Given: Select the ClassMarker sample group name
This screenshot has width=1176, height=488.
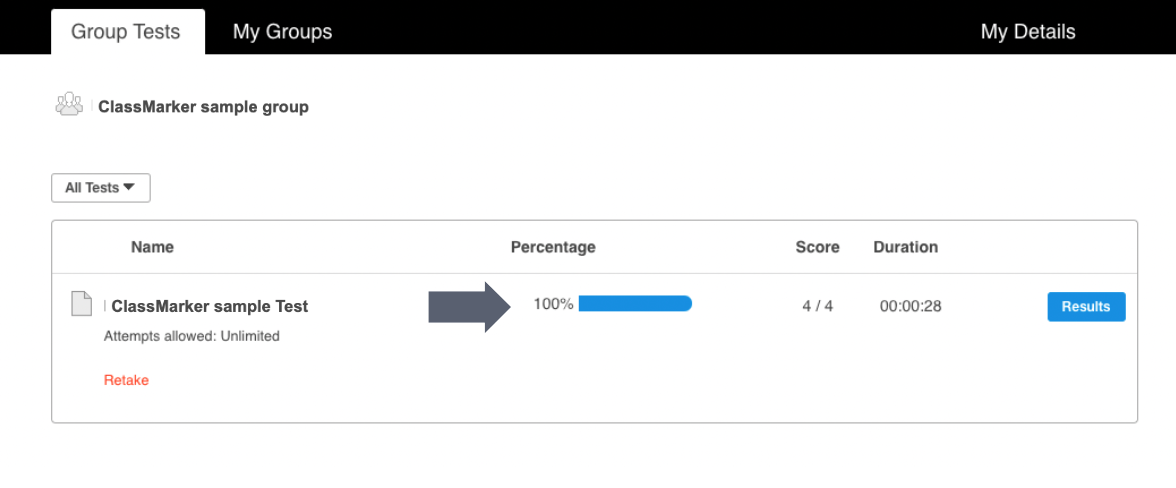Looking at the screenshot, I should [x=203, y=107].
